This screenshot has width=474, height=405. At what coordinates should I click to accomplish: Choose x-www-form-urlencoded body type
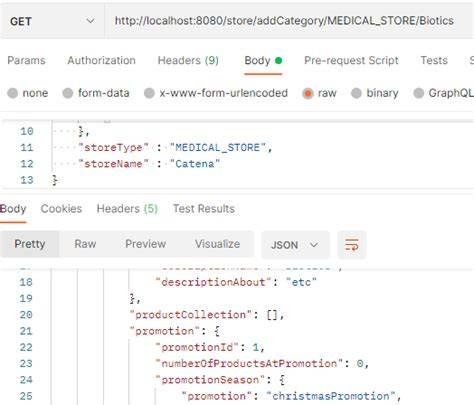[x=216, y=93]
